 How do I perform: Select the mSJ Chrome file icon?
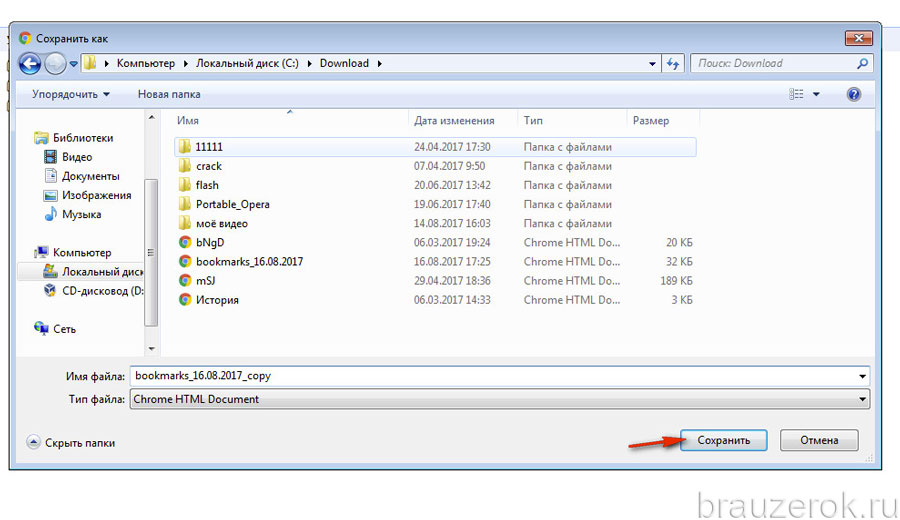pos(185,281)
